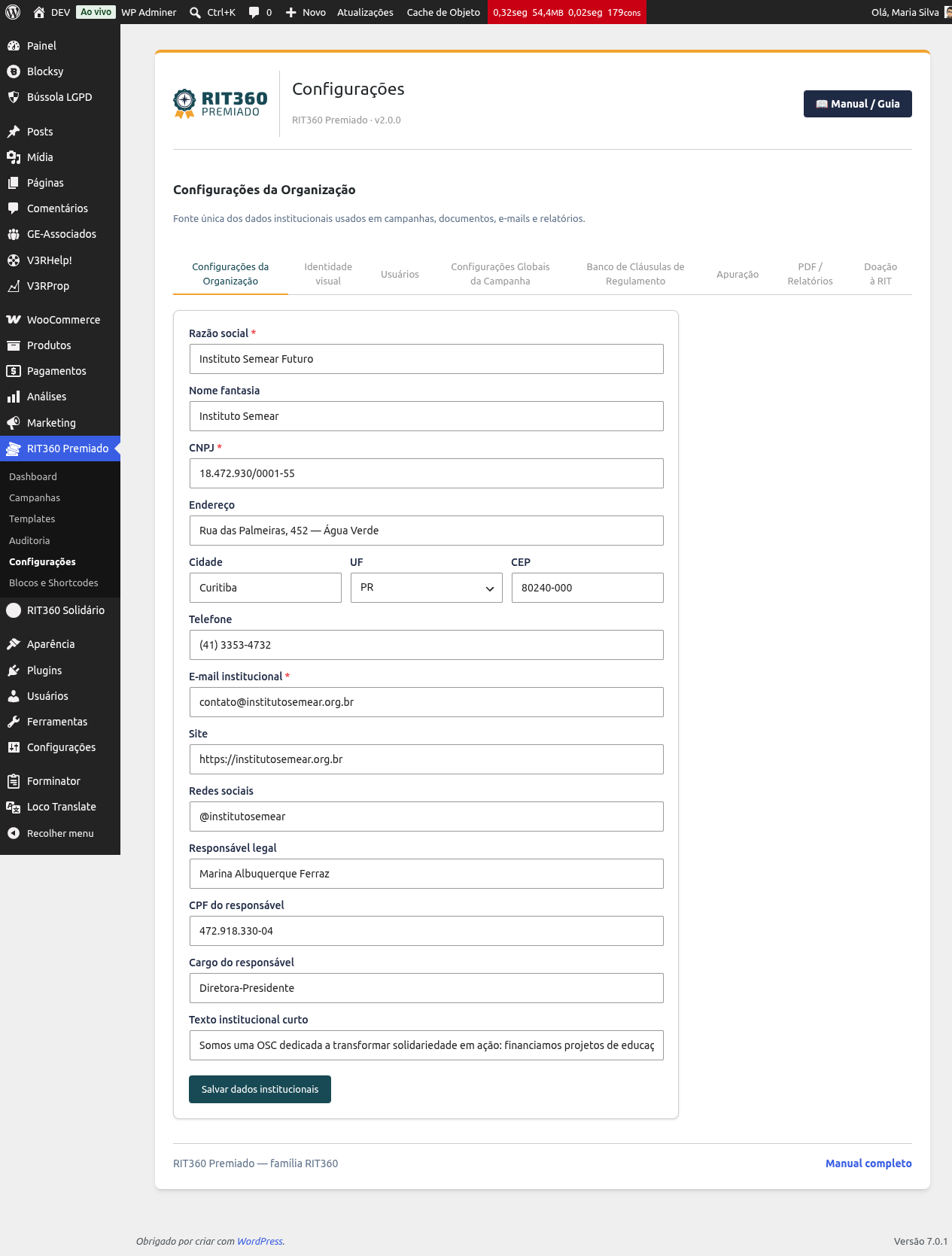Open the Marketing megaphone icon

[x=14, y=423]
